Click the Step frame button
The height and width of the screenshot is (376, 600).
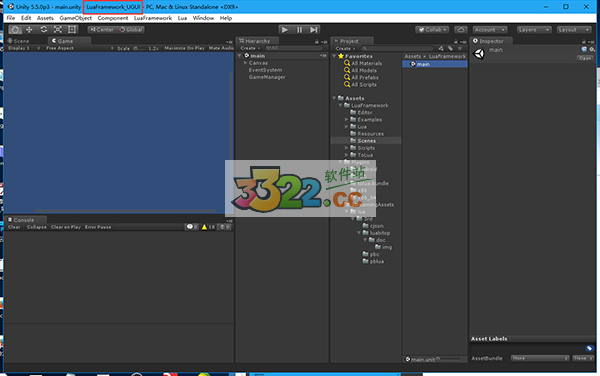pos(314,29)
